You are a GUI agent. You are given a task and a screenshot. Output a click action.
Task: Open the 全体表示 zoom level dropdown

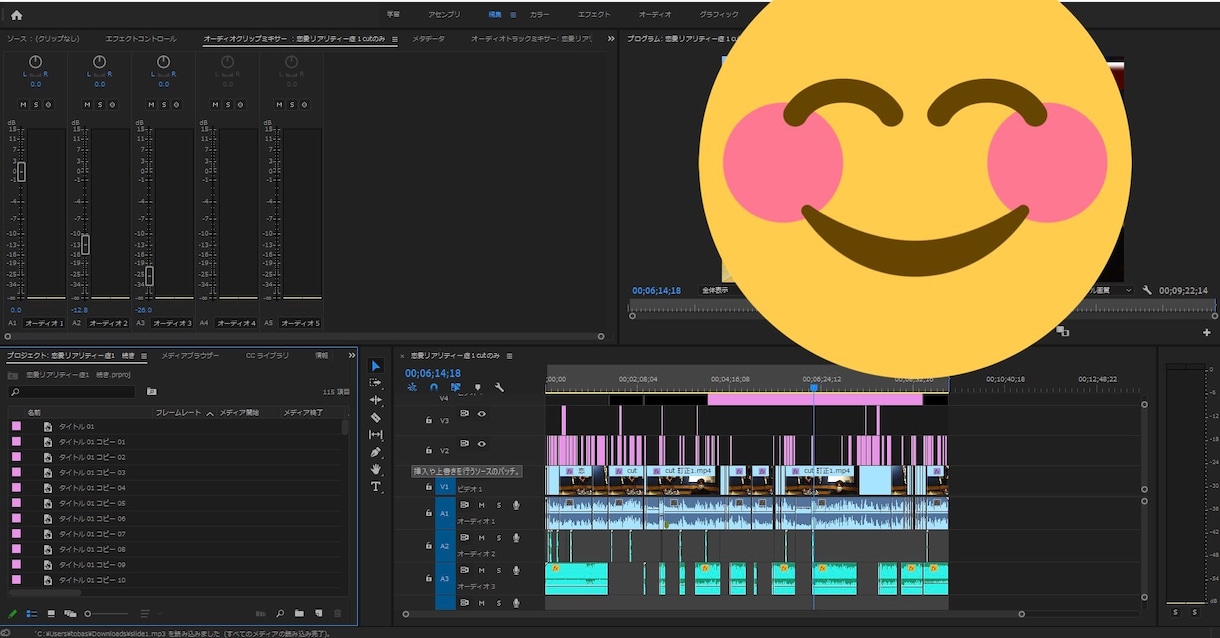click(718, 291)
